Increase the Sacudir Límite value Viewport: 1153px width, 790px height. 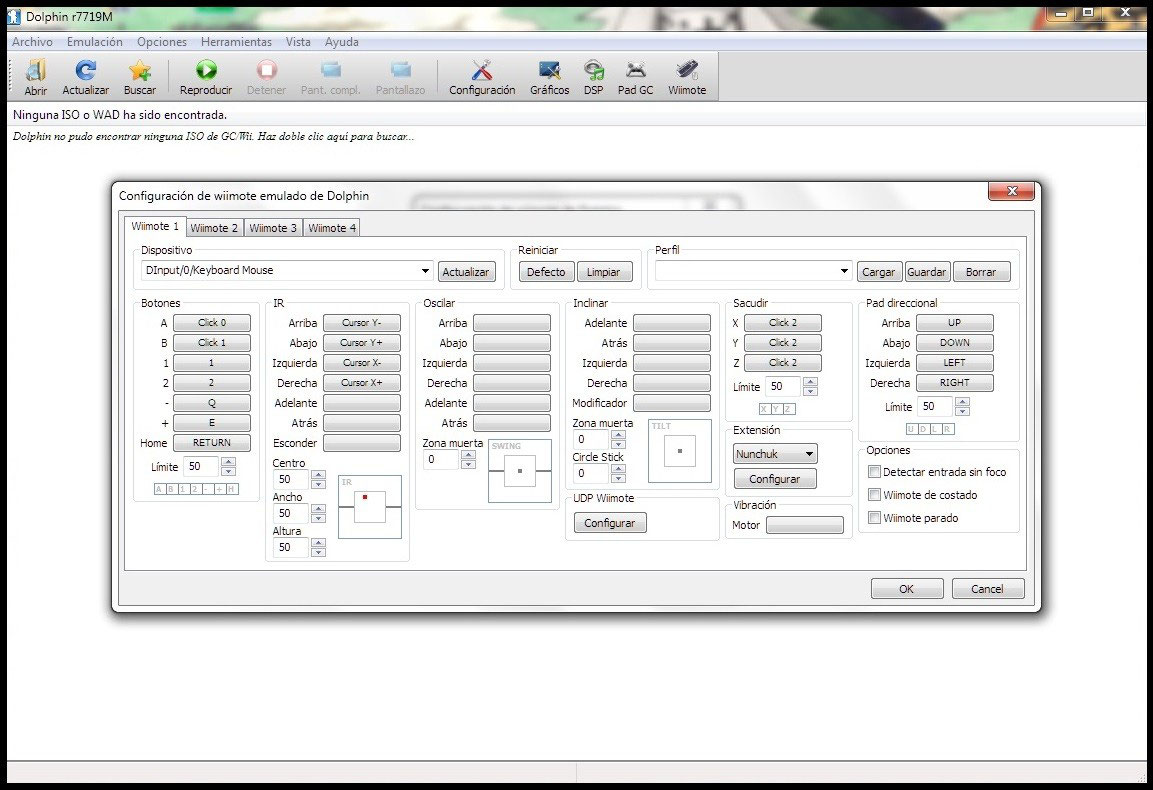pos(810,382)
